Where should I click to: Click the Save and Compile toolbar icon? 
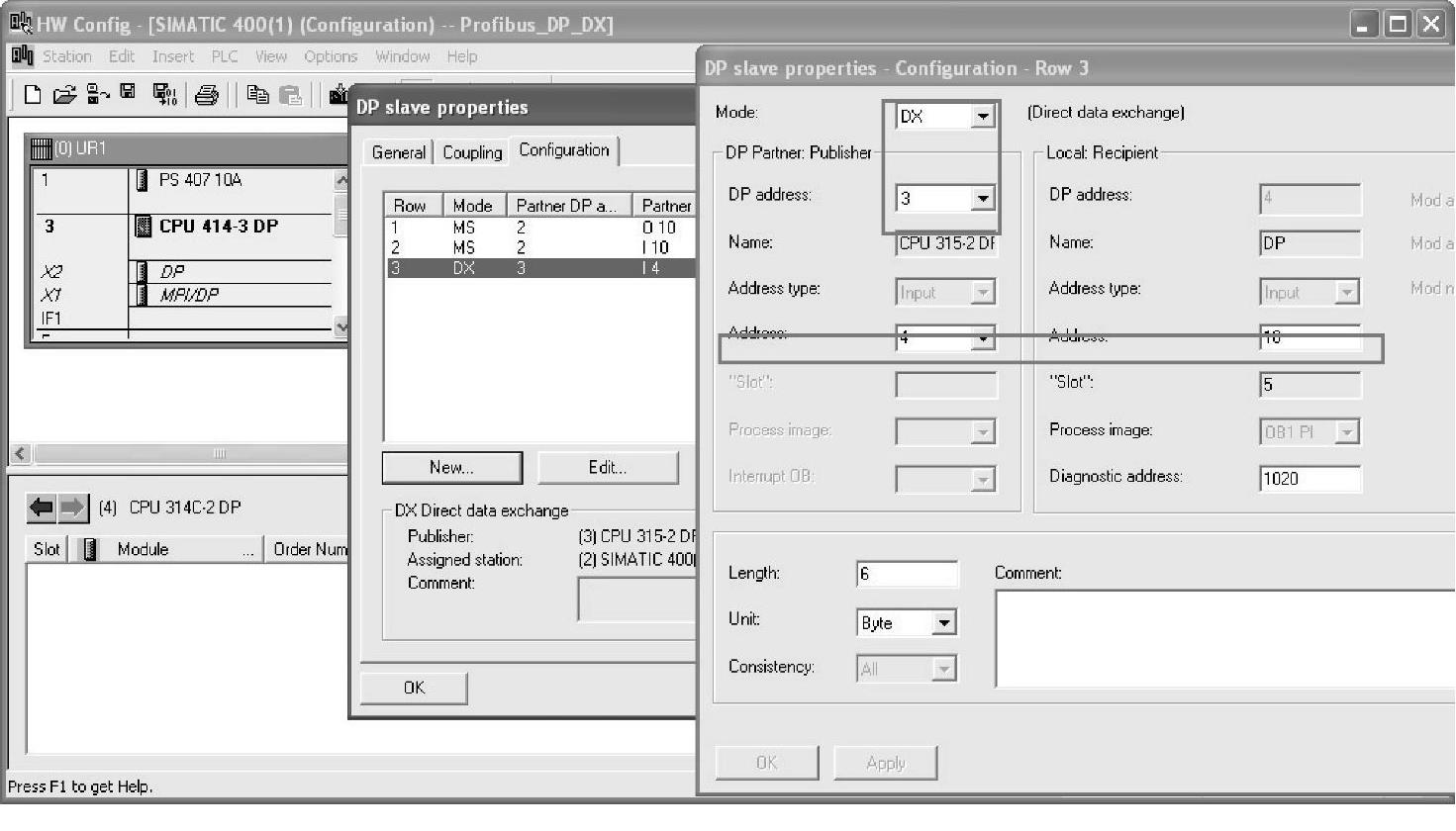[164, 95]
